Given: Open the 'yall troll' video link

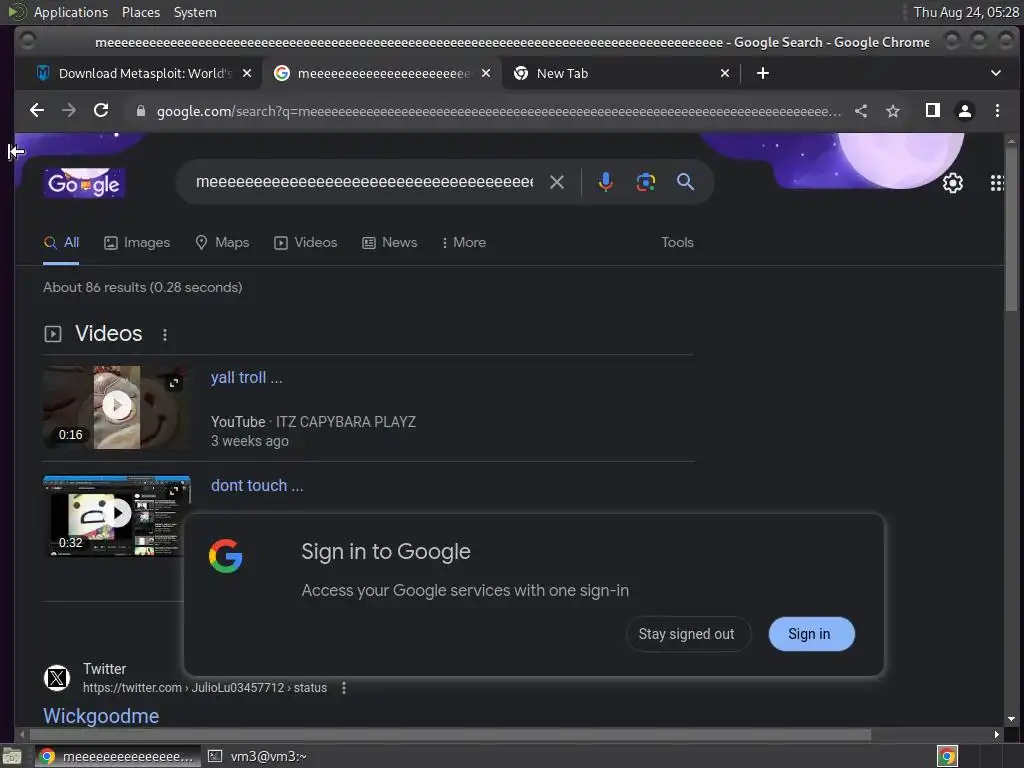Looking at the screenshot, I should pyautogui.click(x=246, y=377).
